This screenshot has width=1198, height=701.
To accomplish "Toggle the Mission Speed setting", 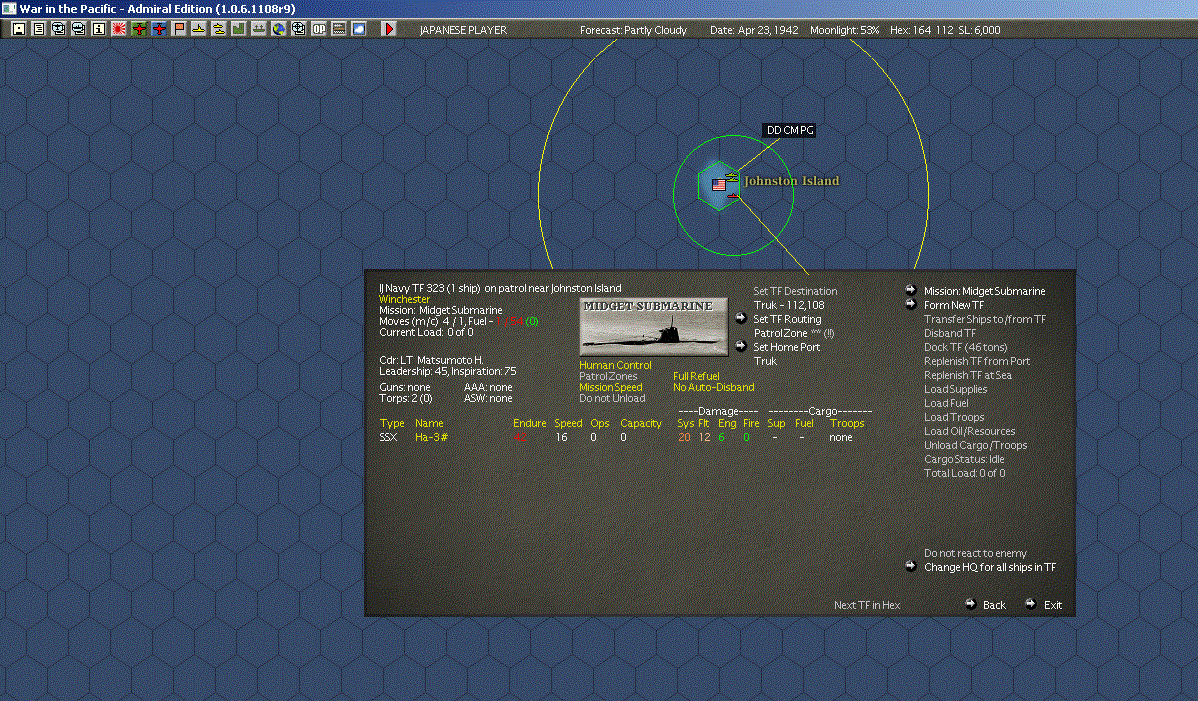I will tap(610, 387).
